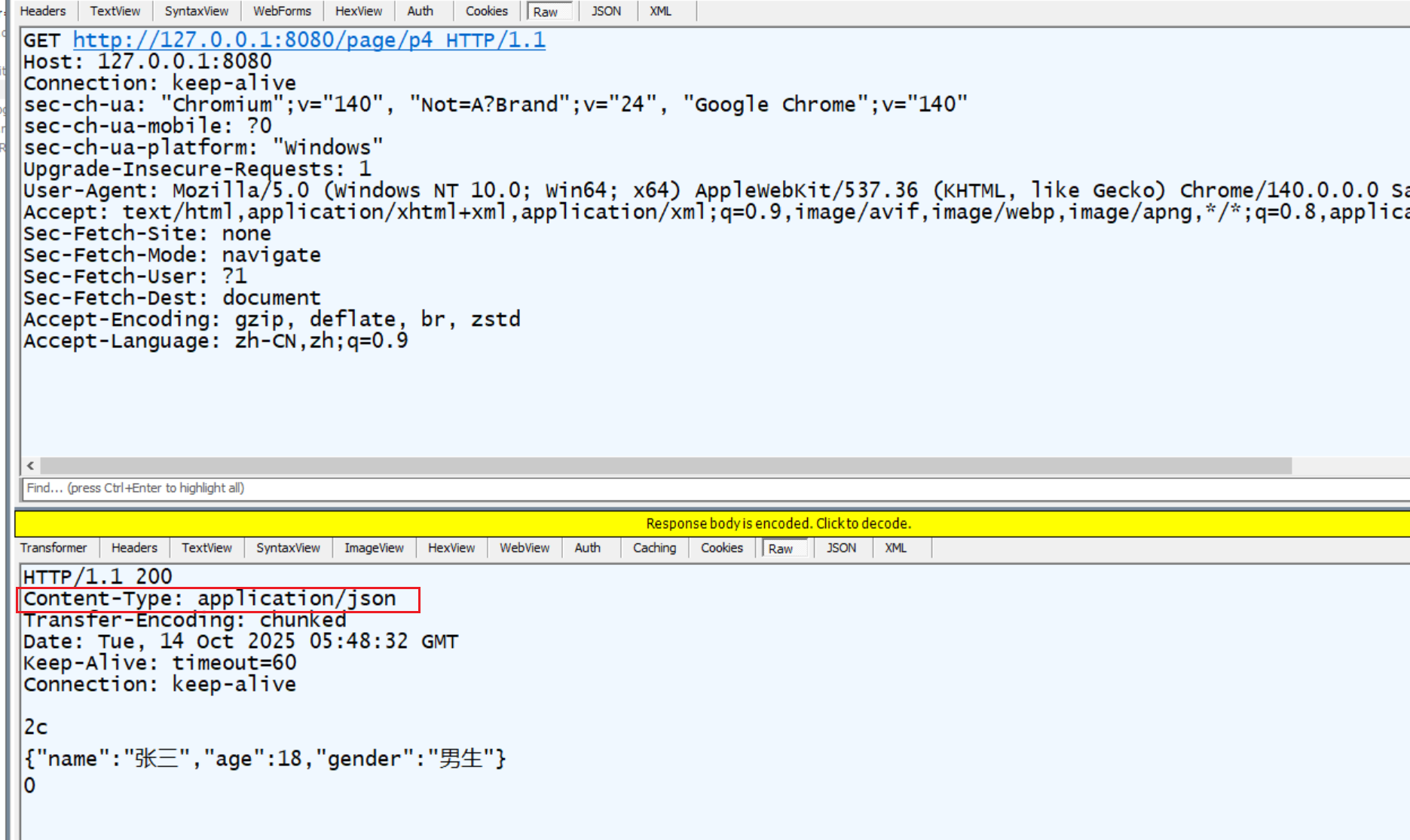Click 'Transfer-Encoding: chunked' line
Viewport: 1410px width, 840px height.
(185, 619)
